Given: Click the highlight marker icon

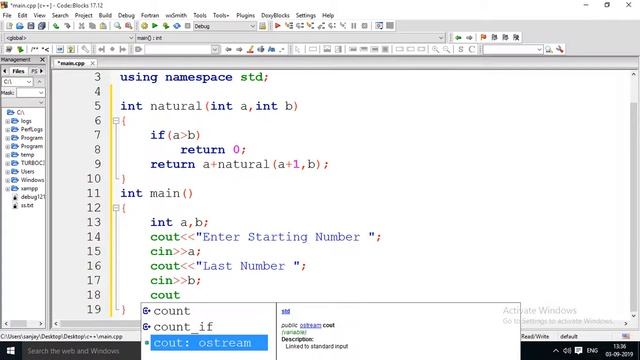Looking at the screenshot, I should 250,49.
